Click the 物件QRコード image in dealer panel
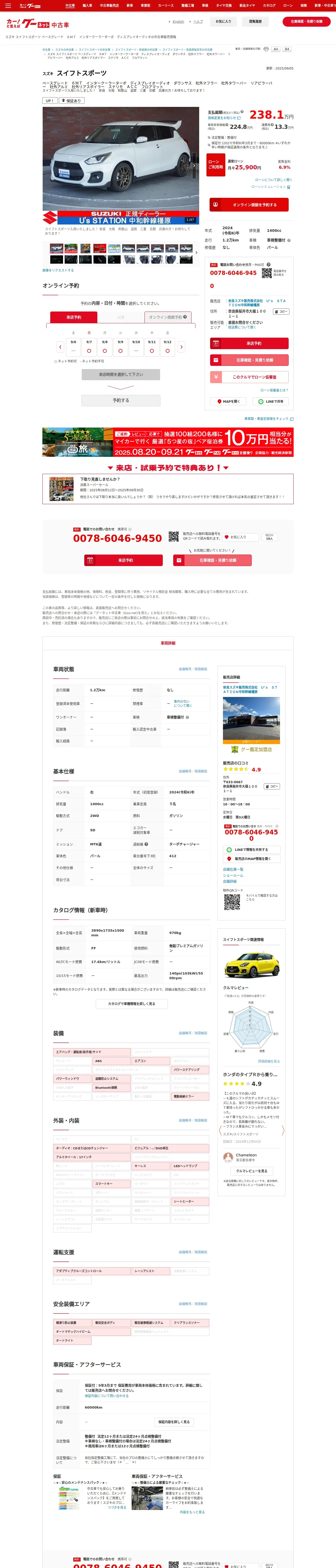Screen dimensions: 336x1568 click(232, 902)
